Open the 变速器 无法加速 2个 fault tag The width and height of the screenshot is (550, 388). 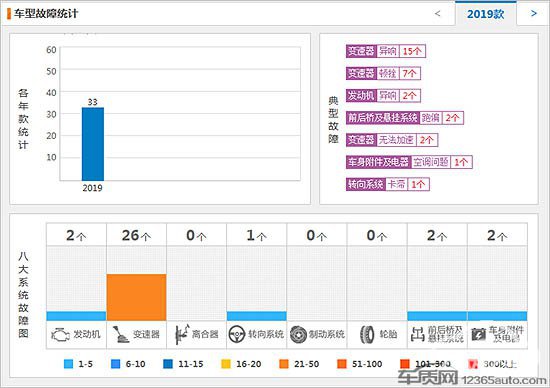click(392, 140)
